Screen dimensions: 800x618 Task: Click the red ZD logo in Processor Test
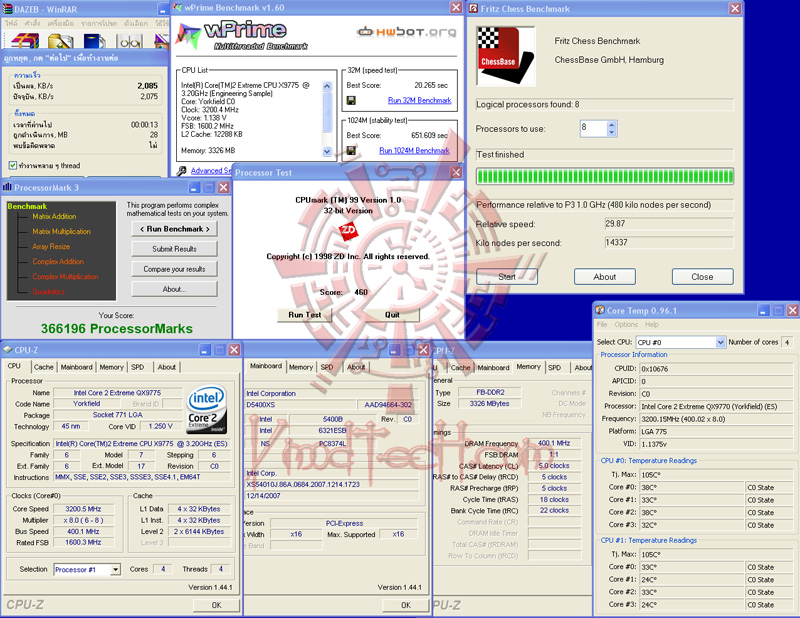[x=348, y=230]
